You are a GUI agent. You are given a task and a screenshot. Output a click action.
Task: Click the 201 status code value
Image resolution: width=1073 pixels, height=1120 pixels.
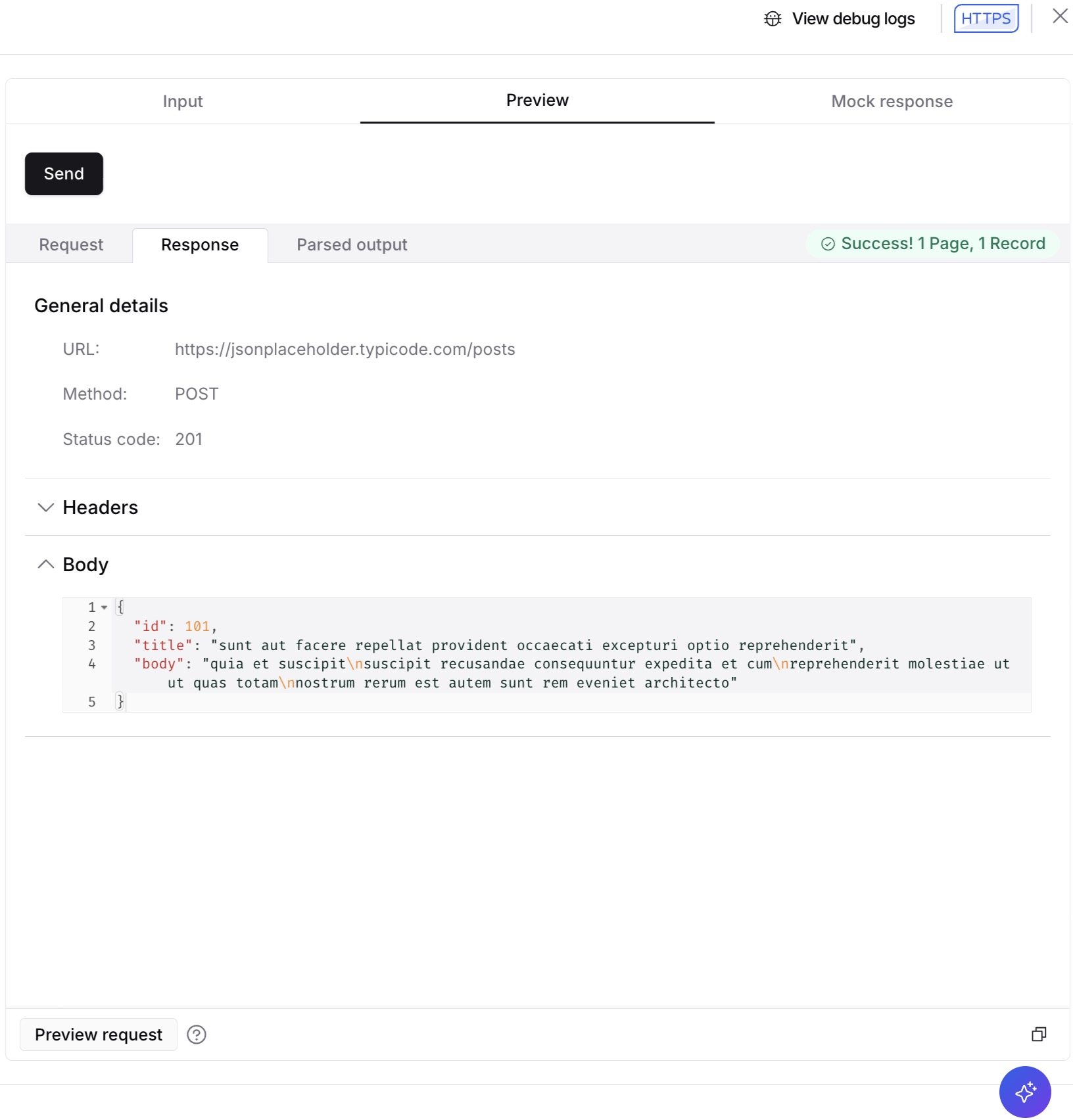pyautogui.click(x=189, y=439)
